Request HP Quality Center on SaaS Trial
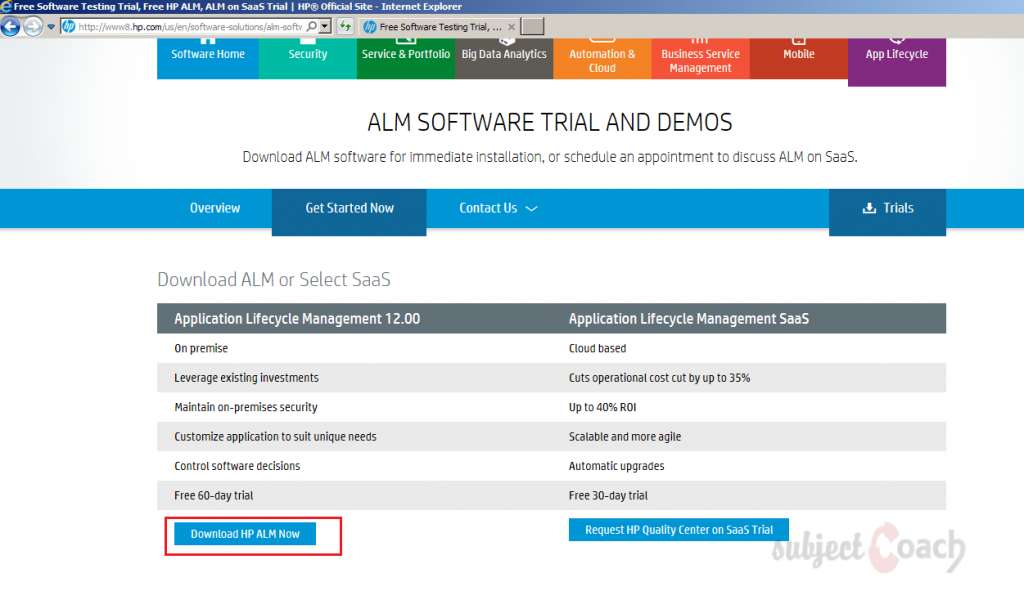The height and width of the screenshot is (591, 1024). [679, 530]
